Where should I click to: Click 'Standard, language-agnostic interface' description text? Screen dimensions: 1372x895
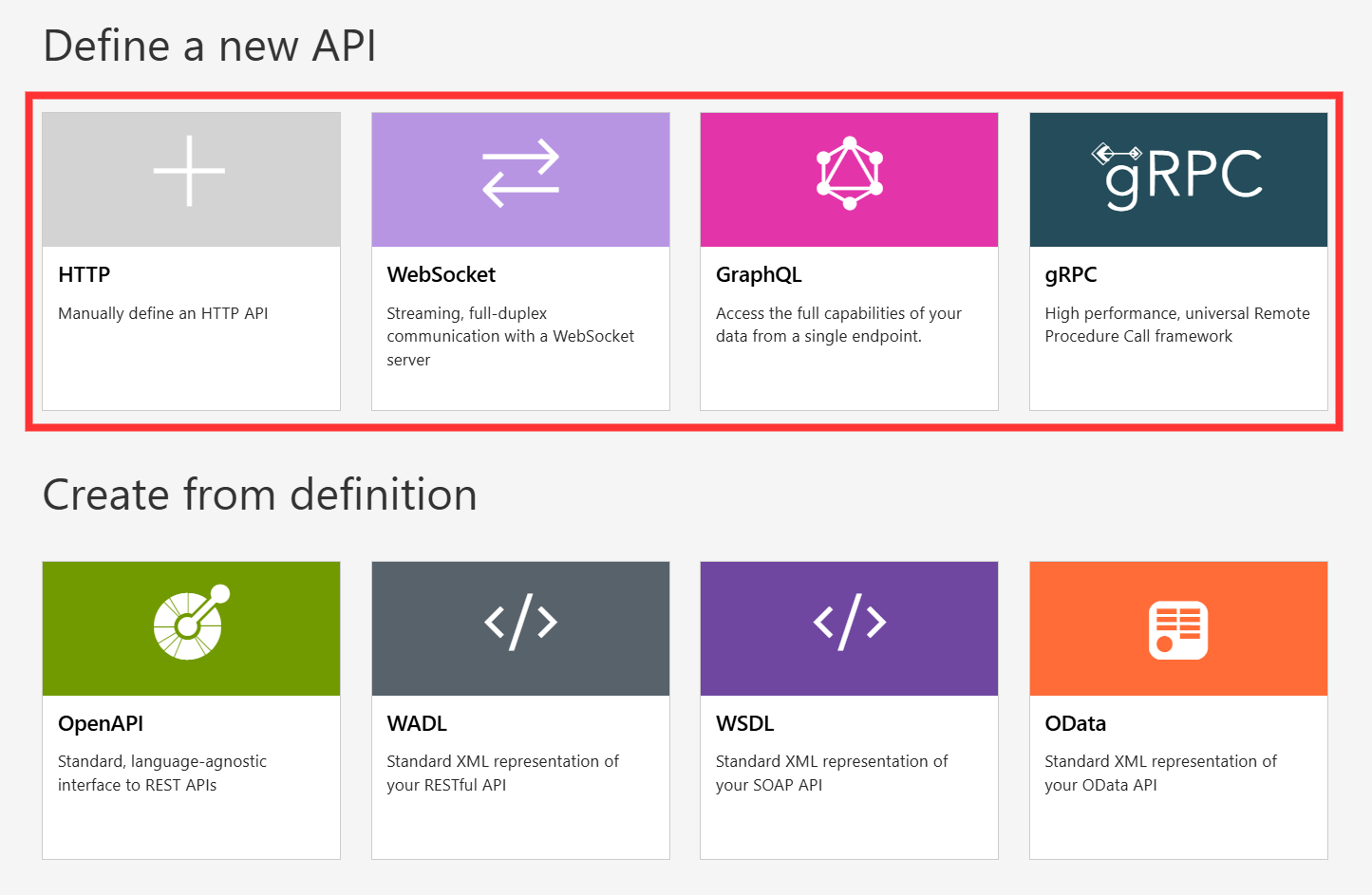coord(161,773)
